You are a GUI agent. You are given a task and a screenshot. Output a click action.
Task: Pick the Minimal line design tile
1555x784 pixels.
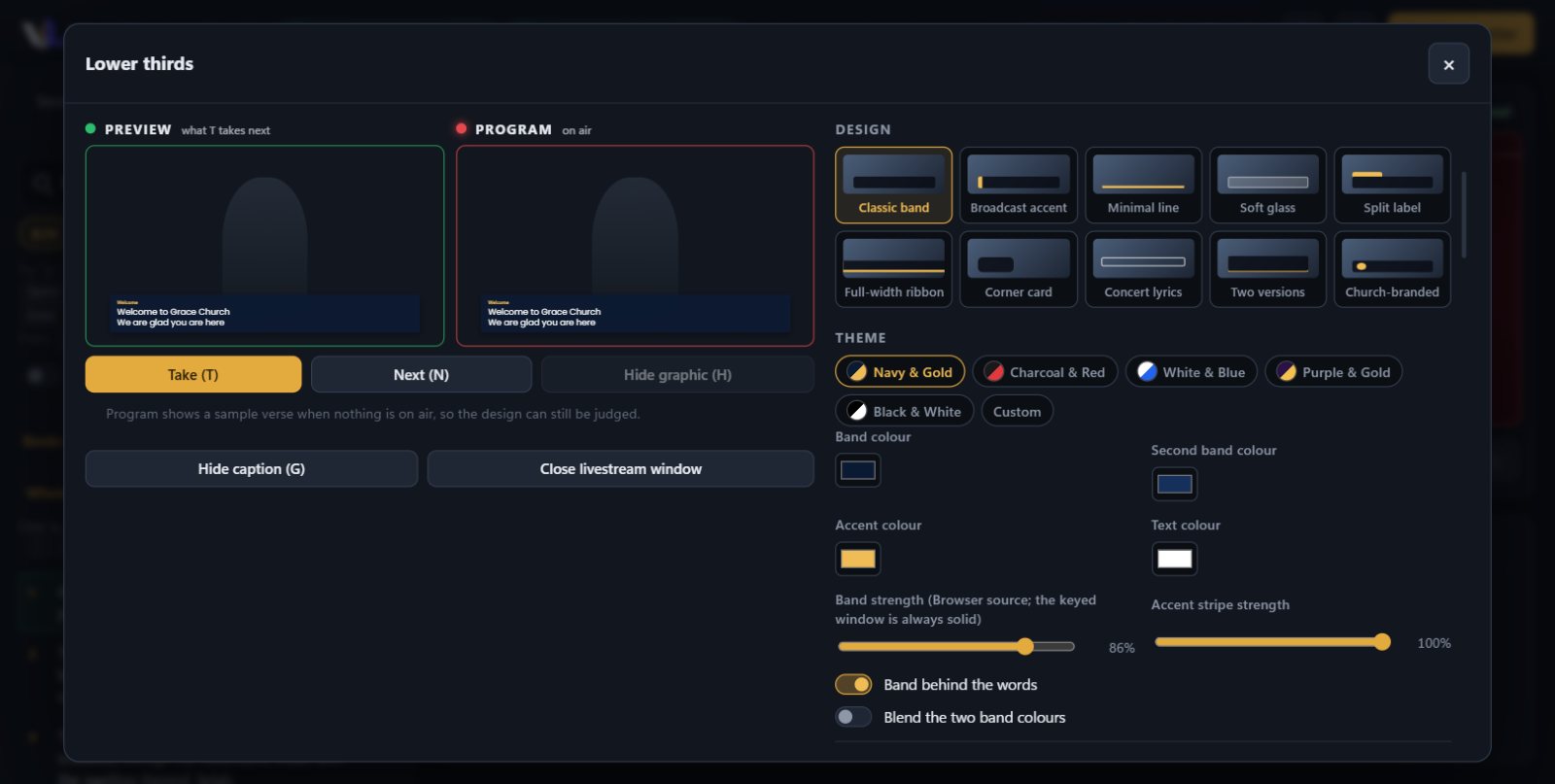tap(1143, 186)
